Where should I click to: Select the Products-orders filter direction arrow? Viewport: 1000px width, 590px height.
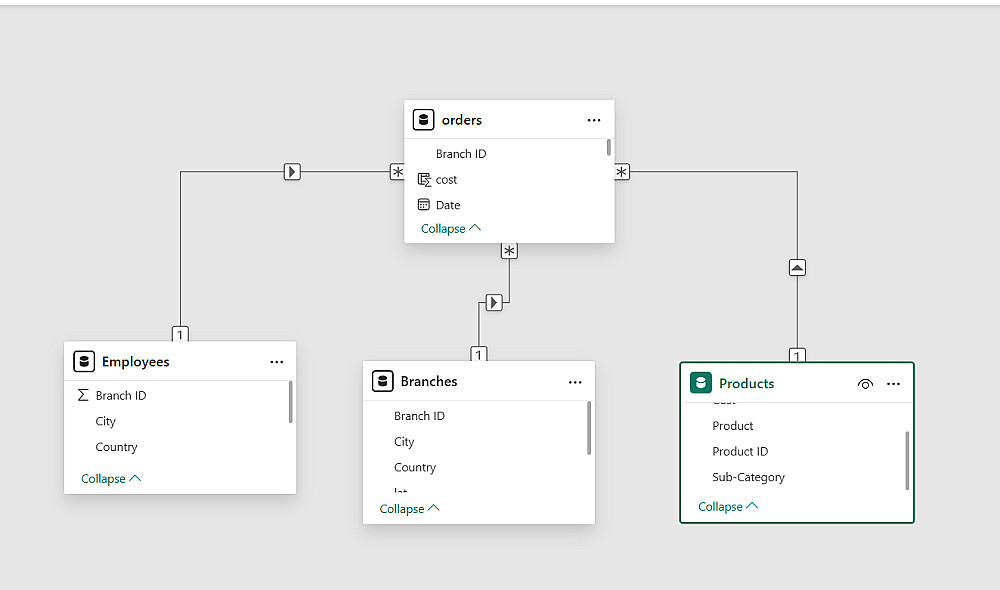(x=797, y=268)
